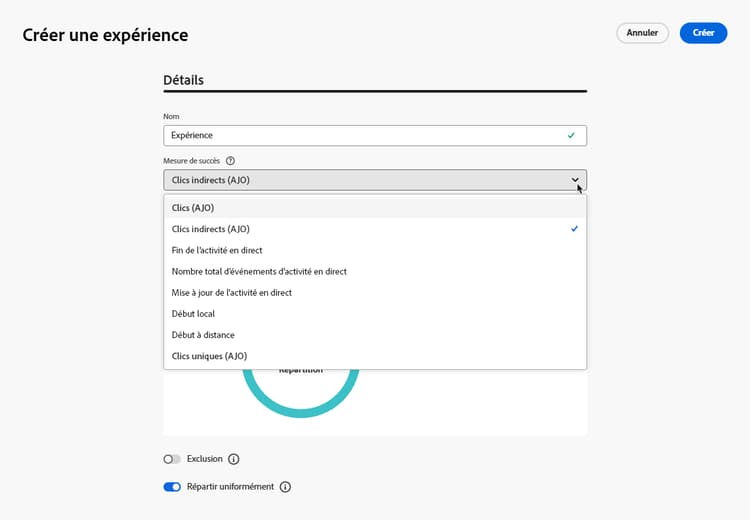Choose the Début local option
Image resolution: width=750 pixels, height=520 pixels.
(193, 314)
